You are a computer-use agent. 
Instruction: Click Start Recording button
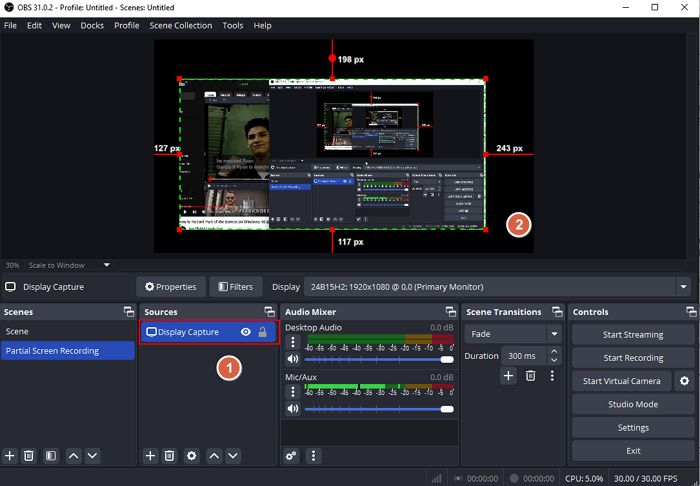tap(633, 358)
